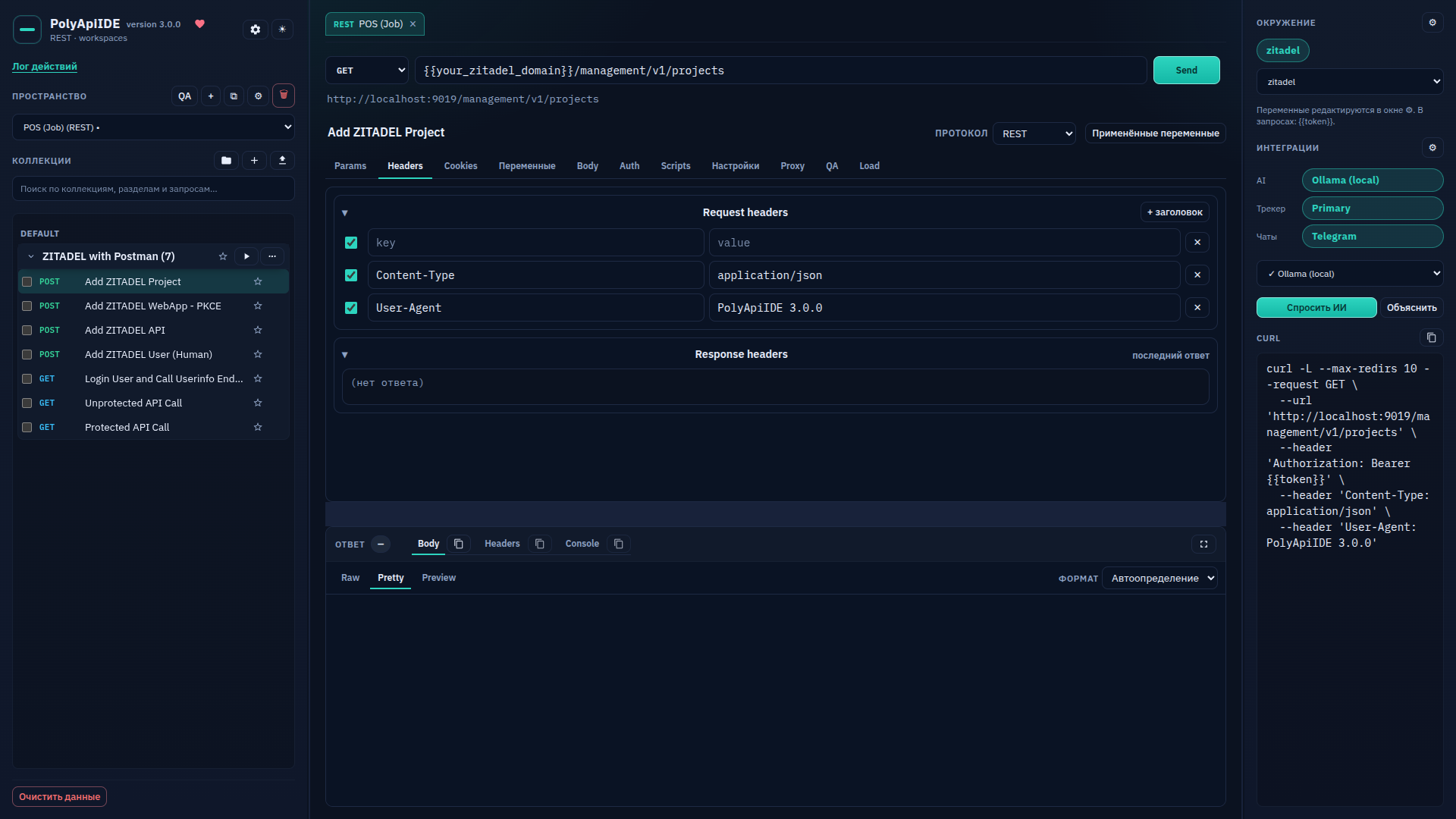The height and width of the screenshot is (819, 1456).
Task: Open the Scripts tab
Action: [x=676, y=166]
